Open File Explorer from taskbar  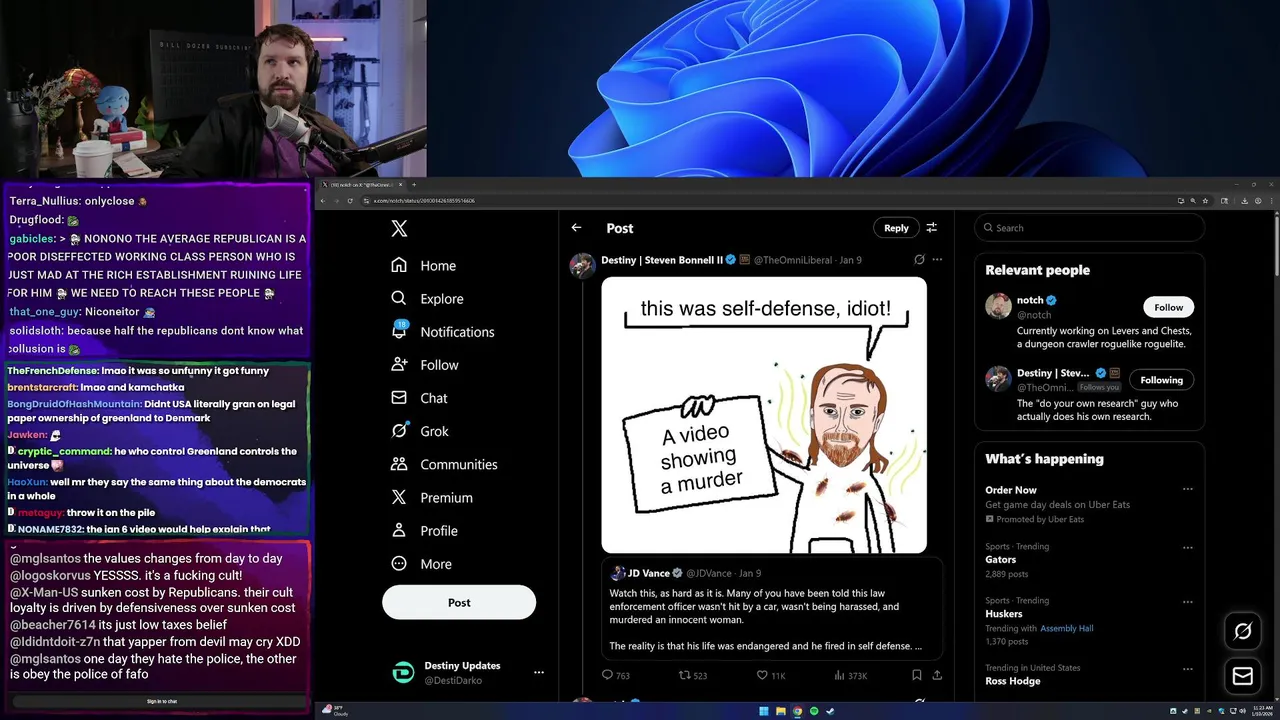pos(781,711)
